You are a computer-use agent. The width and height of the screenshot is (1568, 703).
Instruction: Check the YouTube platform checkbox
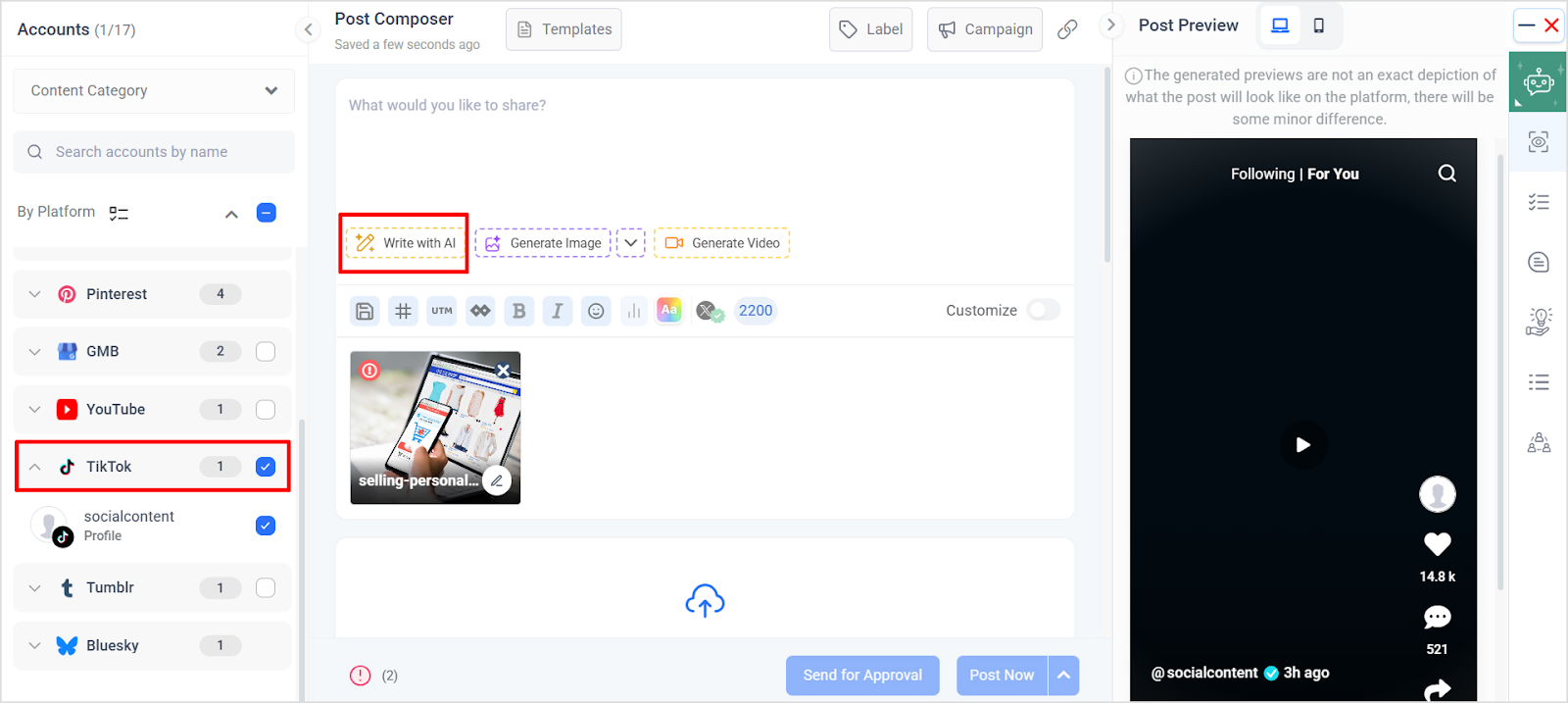pyautogui.click(x=266, y=409)
